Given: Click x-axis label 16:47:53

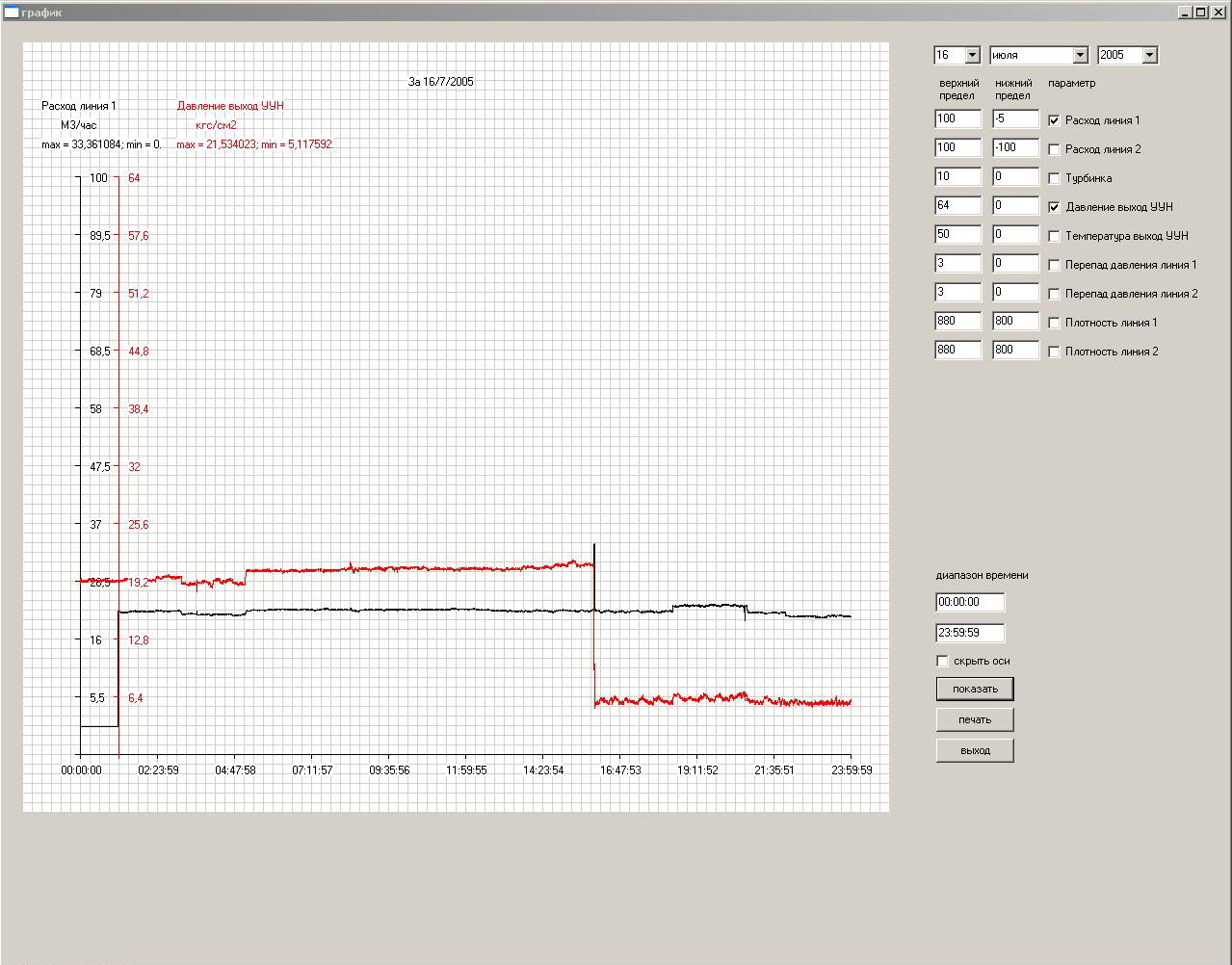Looking at the screenshot, I should pos(620,770).
